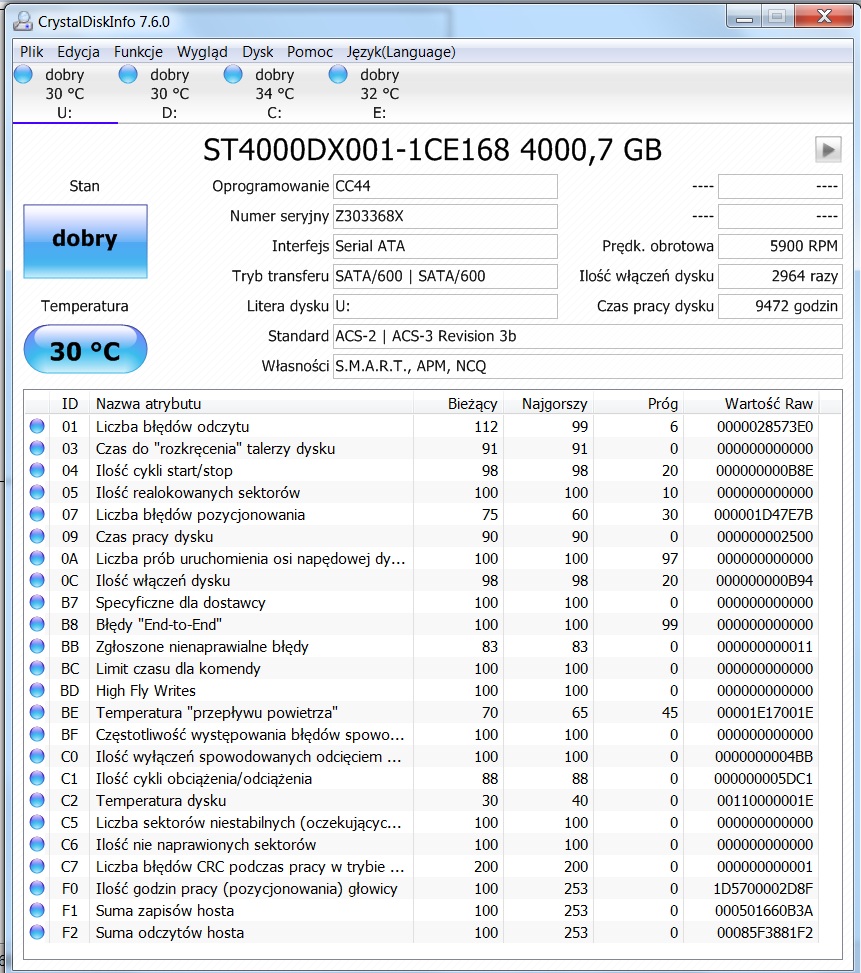Click the 9472 godzin power-on hours field
Image resolution: width=861 pixels, height=973 pixels.
point(780,307)
